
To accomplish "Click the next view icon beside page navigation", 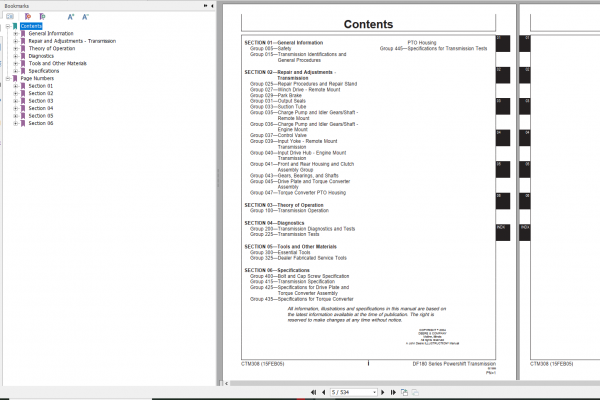I will (x=404, y=392).
